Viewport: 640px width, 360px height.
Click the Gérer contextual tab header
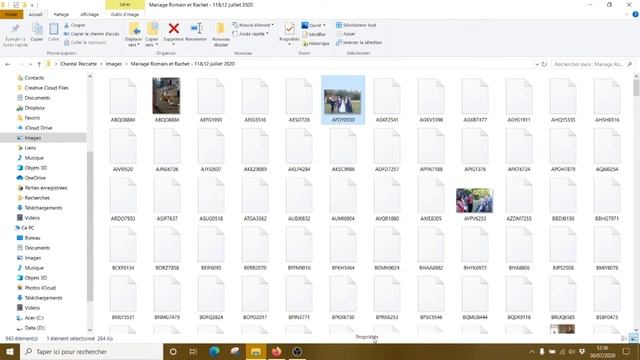click(x=125, y=4)
